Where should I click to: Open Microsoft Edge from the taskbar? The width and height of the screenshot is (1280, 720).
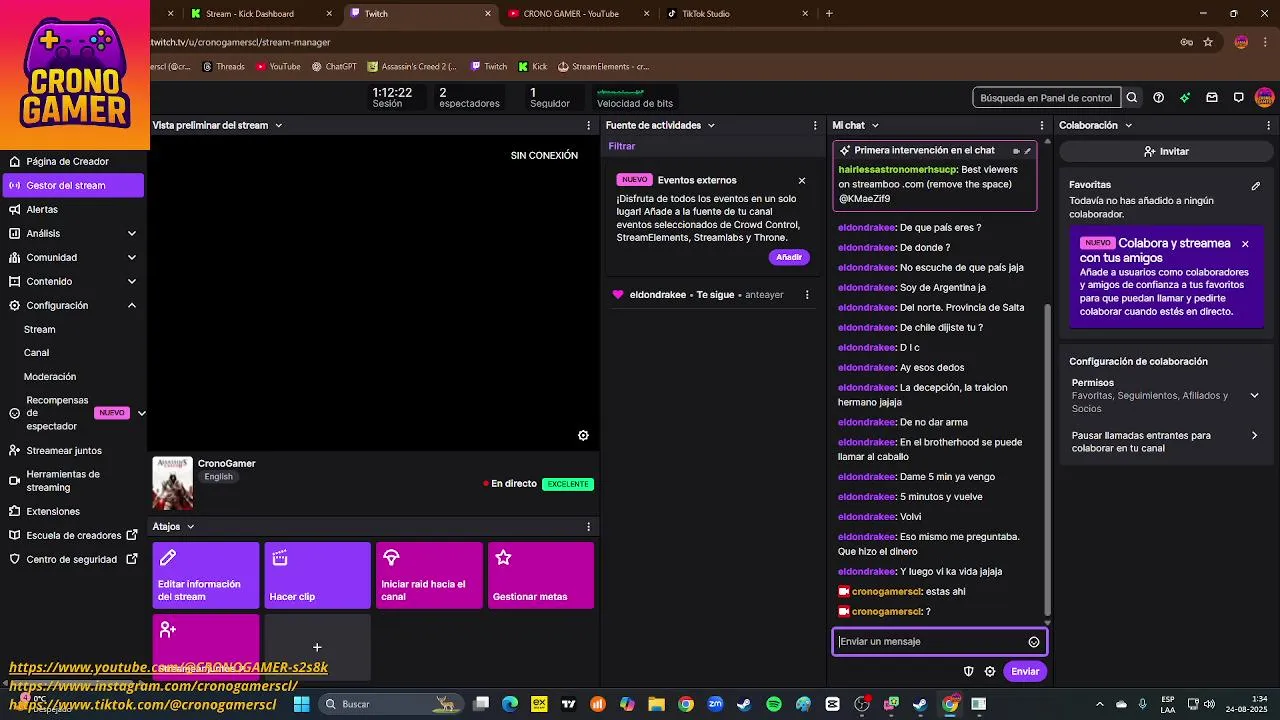510,704
